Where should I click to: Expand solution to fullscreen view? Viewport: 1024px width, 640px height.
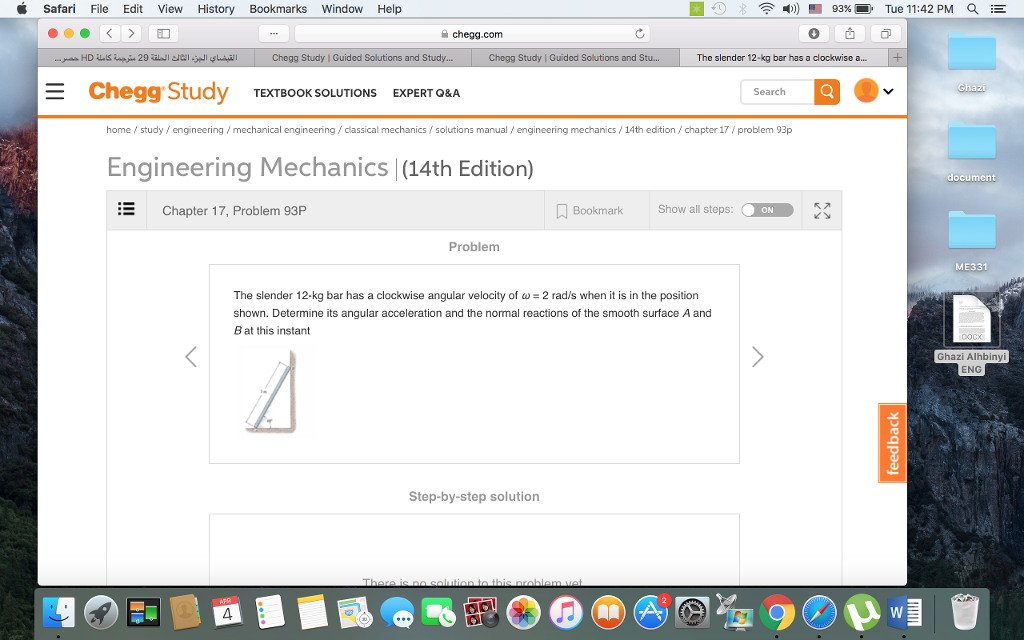coord(822,210)
